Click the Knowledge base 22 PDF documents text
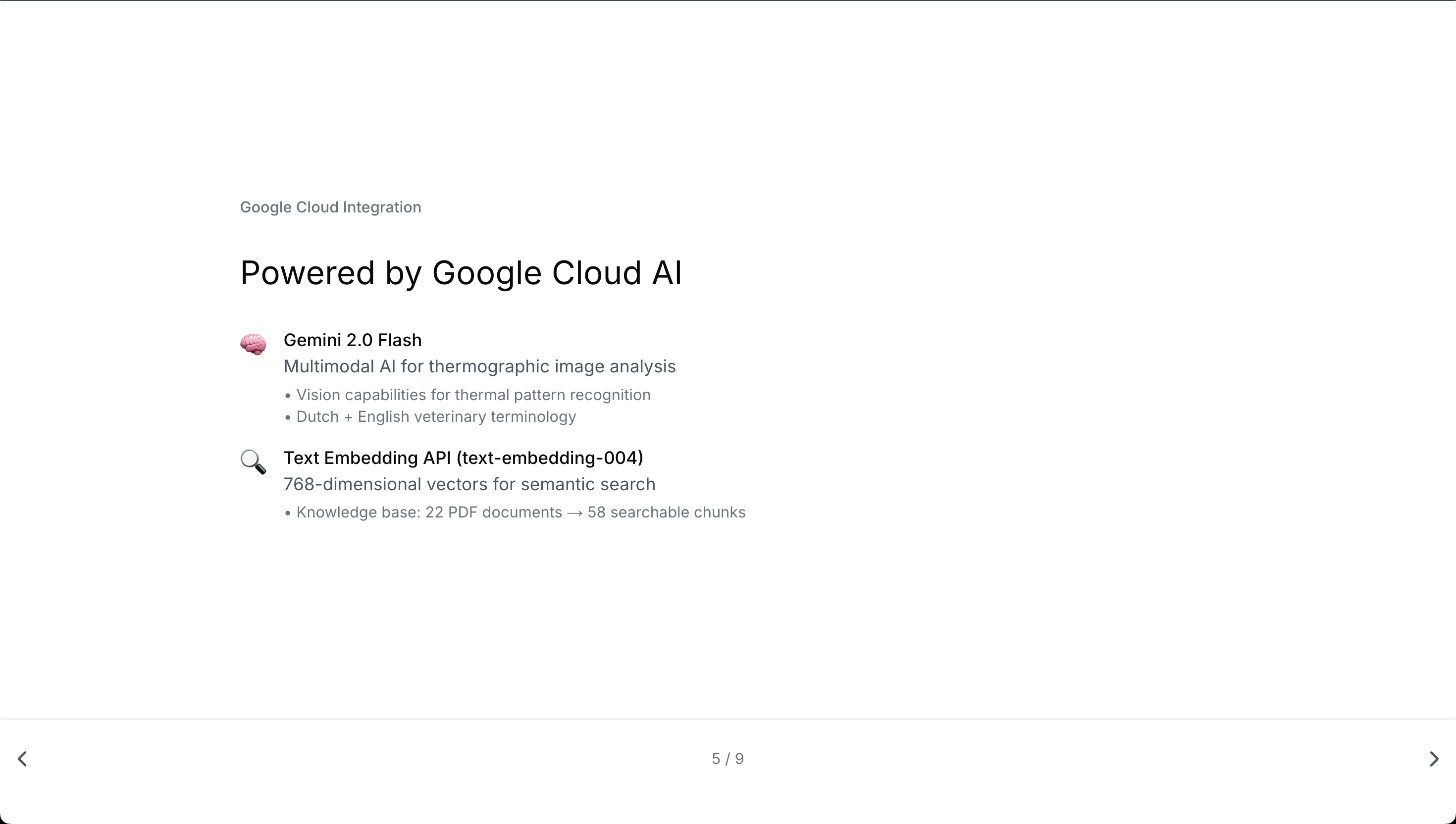 pyautogui.click(x=429, y=513)
